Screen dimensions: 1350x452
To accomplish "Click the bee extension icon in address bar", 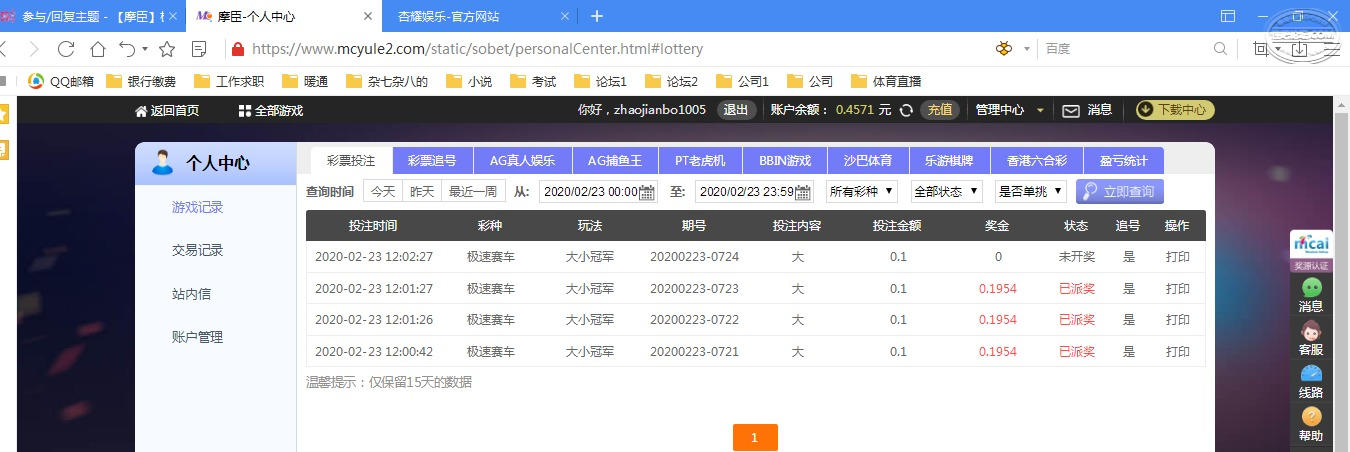I will pyautogui.click(x=1004, y=48).
